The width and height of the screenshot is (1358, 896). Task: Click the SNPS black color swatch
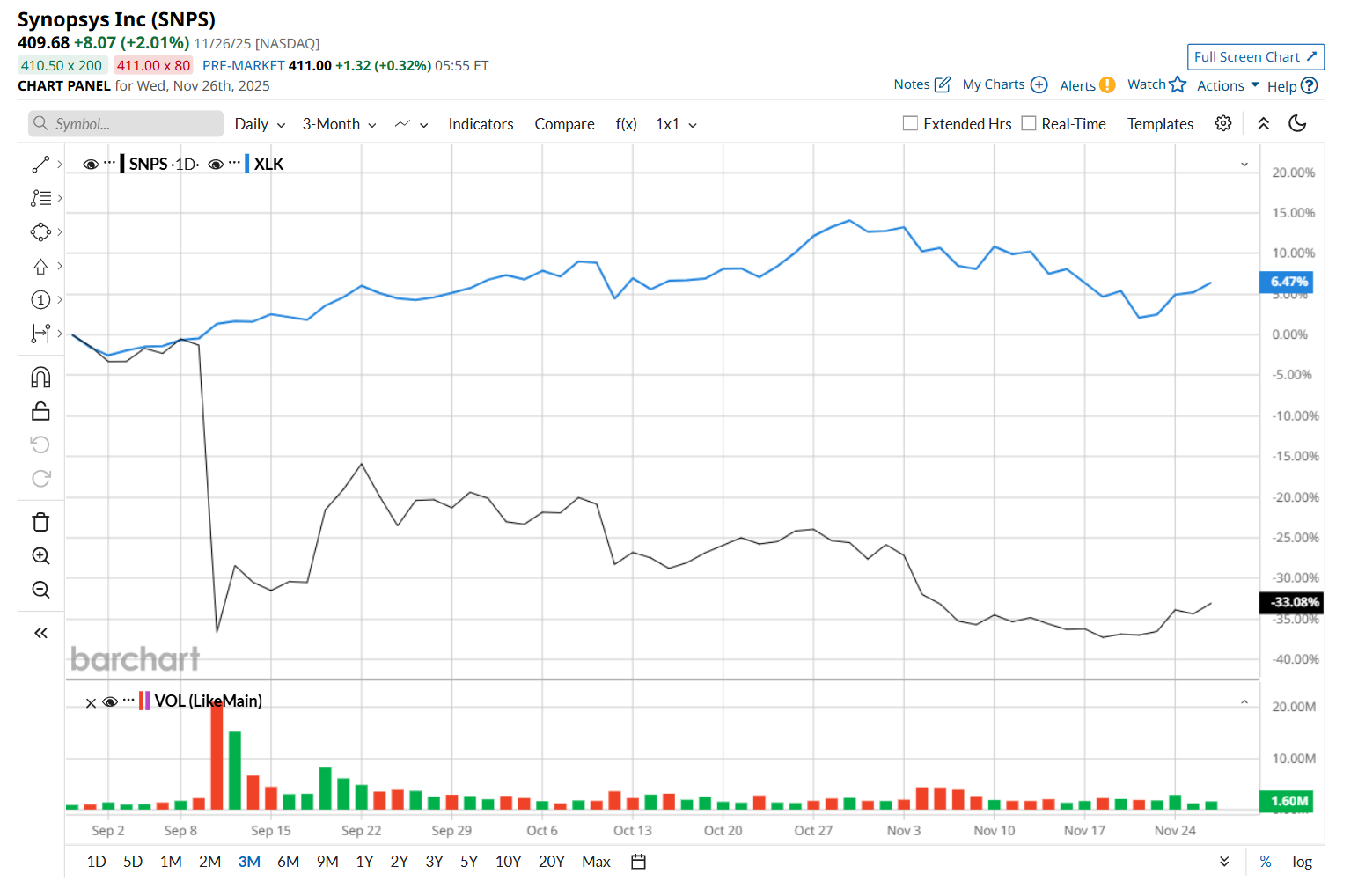click(122, 164)
